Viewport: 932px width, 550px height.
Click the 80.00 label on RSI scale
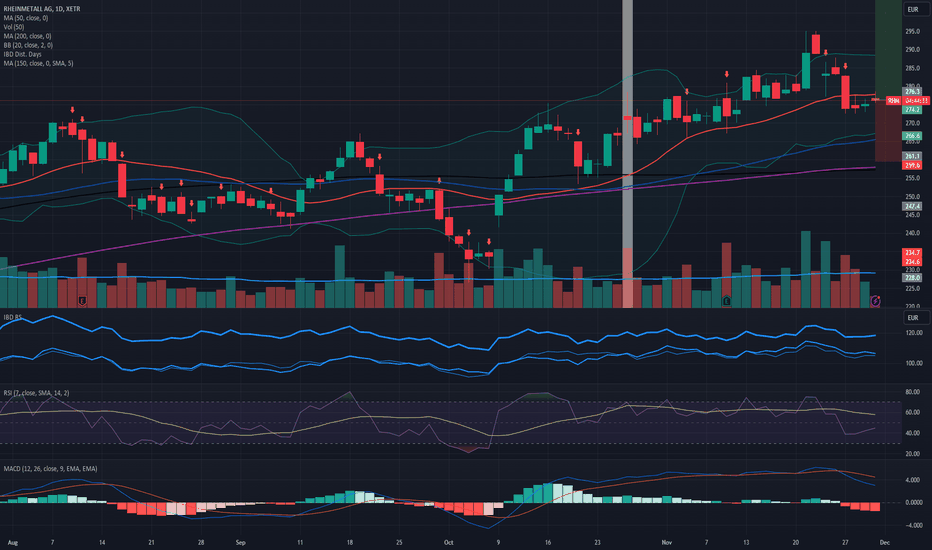click(x=912, y=392)
